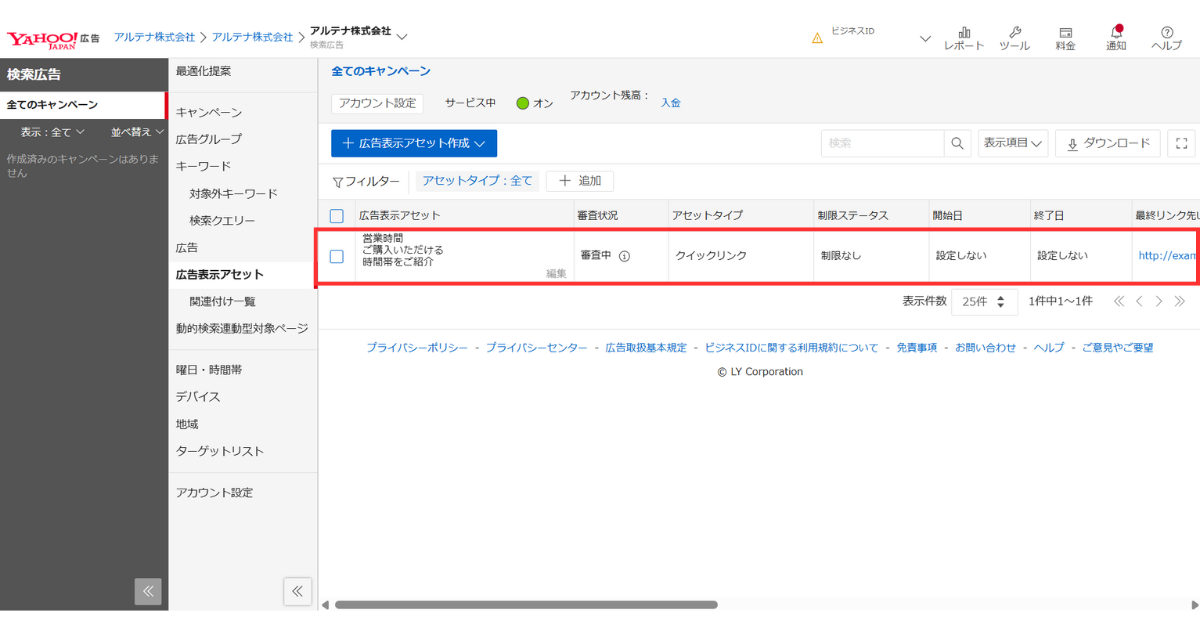Click the アカウント設定 button below the title

(x=377, y=103)
